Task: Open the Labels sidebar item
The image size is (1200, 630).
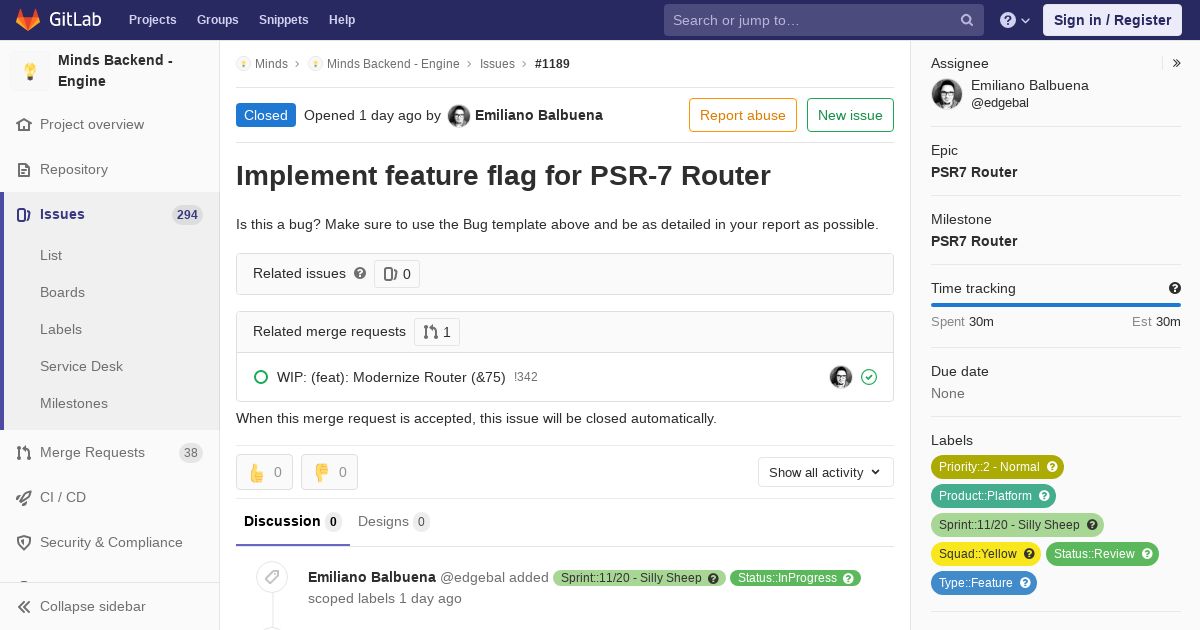Action: tap(61, 329)
